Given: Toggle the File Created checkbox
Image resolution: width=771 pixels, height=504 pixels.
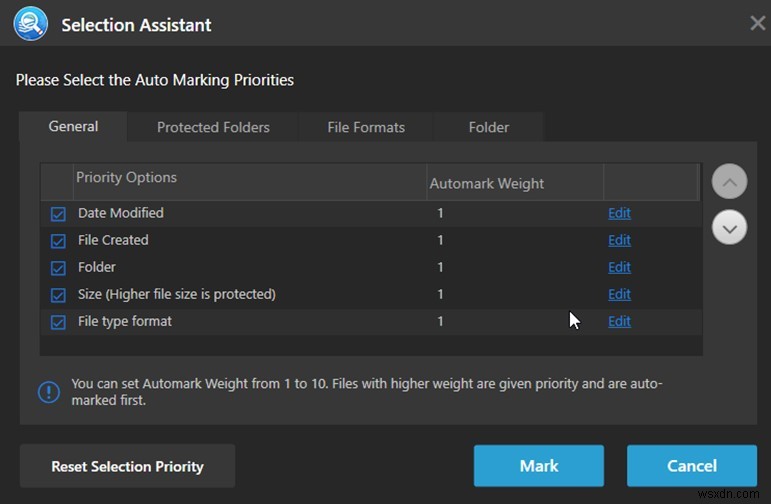Looking at the screenshot, I should [x=58, y=241].
